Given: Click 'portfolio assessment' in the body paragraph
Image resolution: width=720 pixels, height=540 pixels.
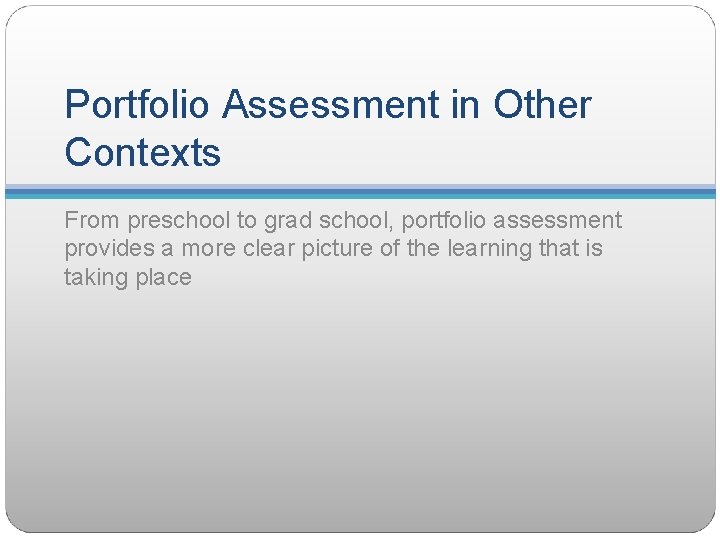Looking at the screenshot, I should (x=512, y=221).
